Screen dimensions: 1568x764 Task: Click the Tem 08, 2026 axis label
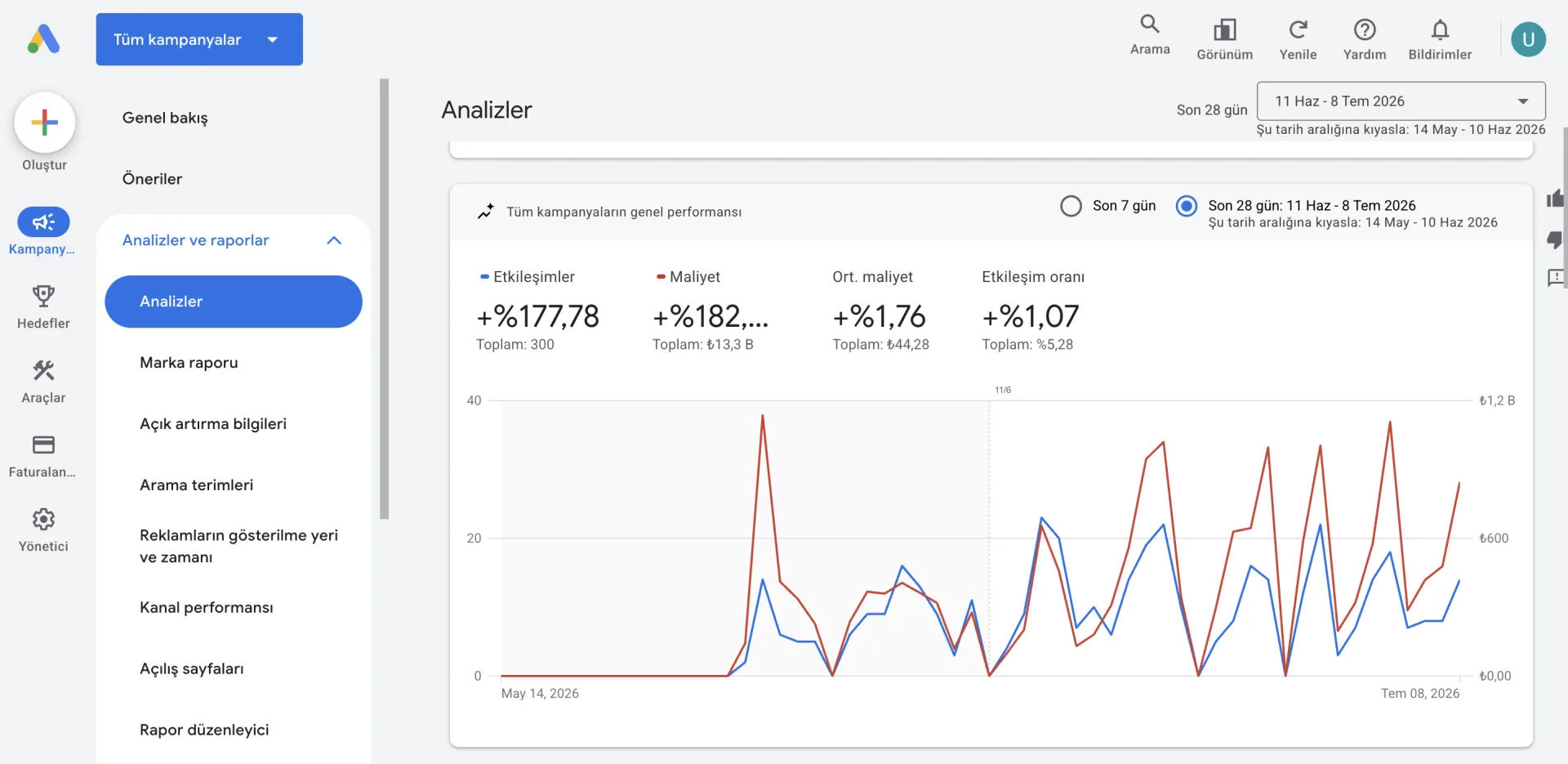pyautogui.click(x=1420, y=694)
